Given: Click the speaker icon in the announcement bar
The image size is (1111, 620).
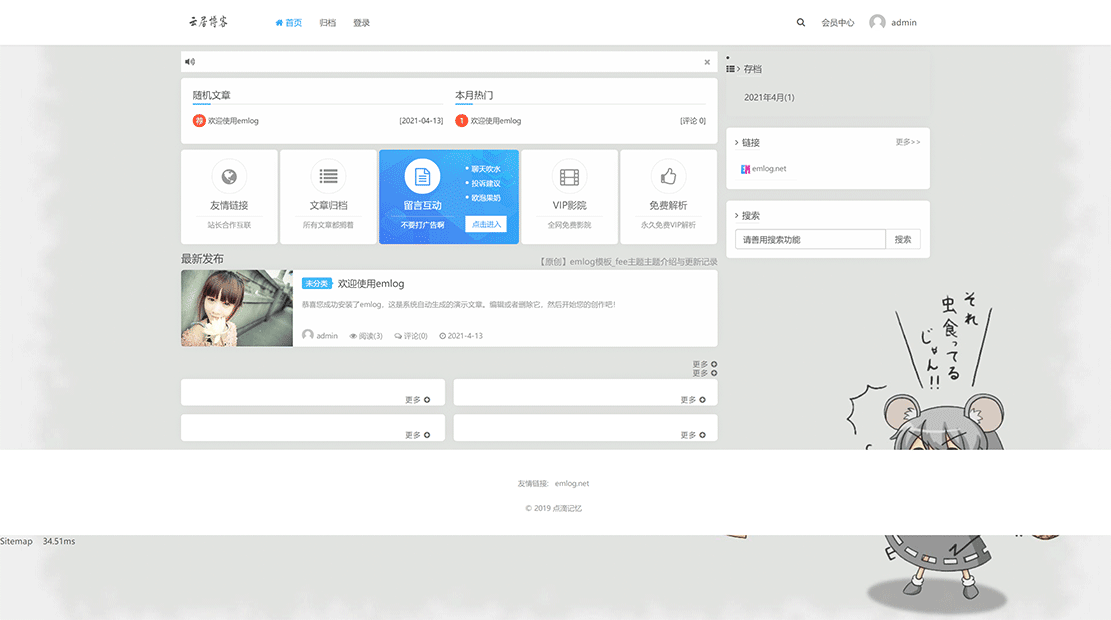Looking at the screenshot, I should 190,61.
